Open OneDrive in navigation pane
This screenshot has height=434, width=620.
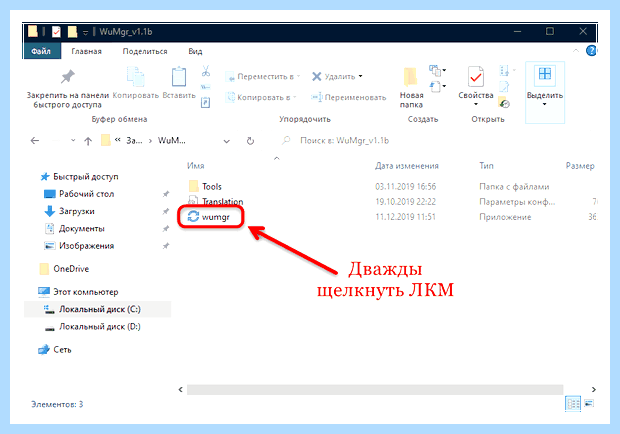click(71, 269)
